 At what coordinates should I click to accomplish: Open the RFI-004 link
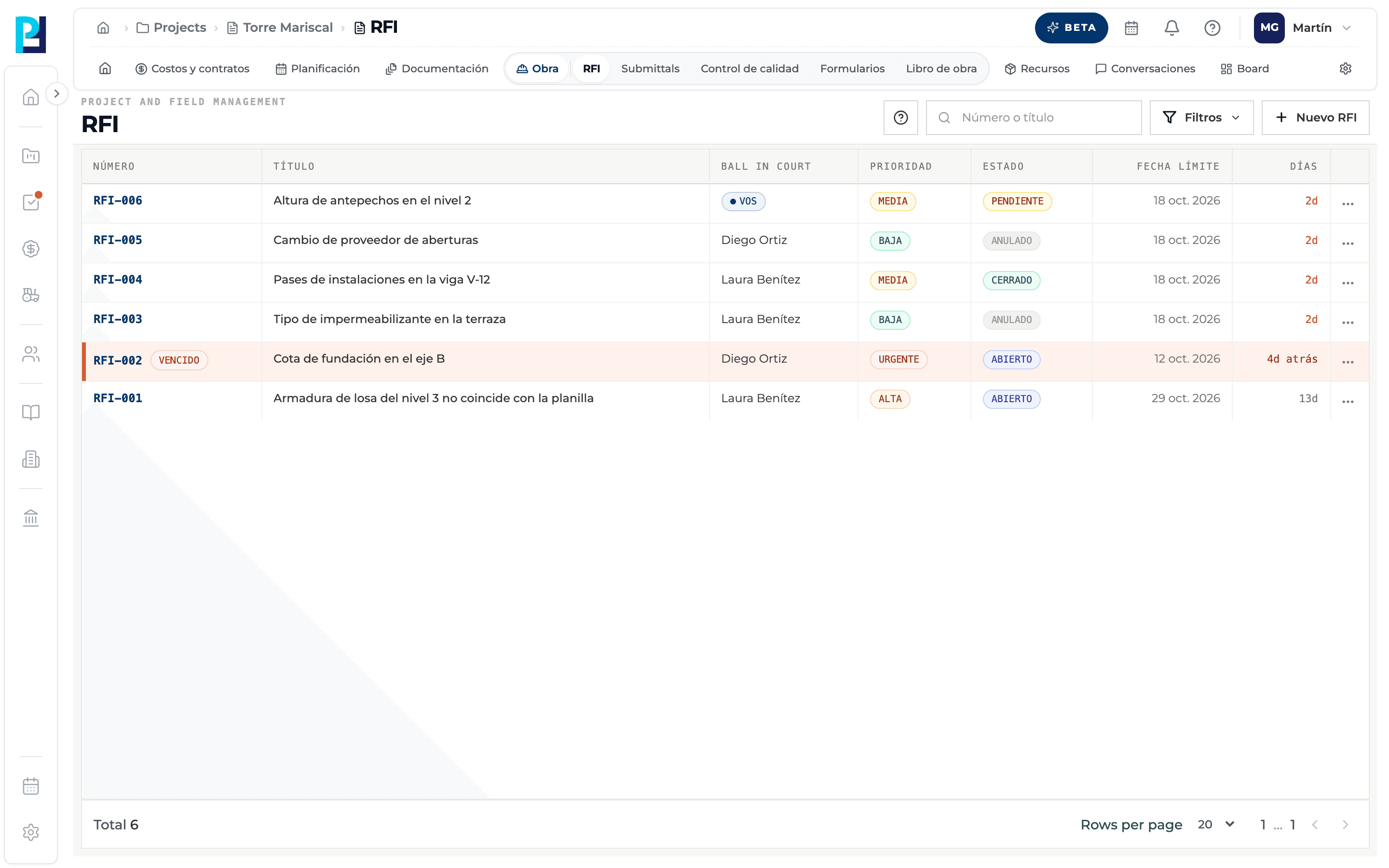pos(118,280)
